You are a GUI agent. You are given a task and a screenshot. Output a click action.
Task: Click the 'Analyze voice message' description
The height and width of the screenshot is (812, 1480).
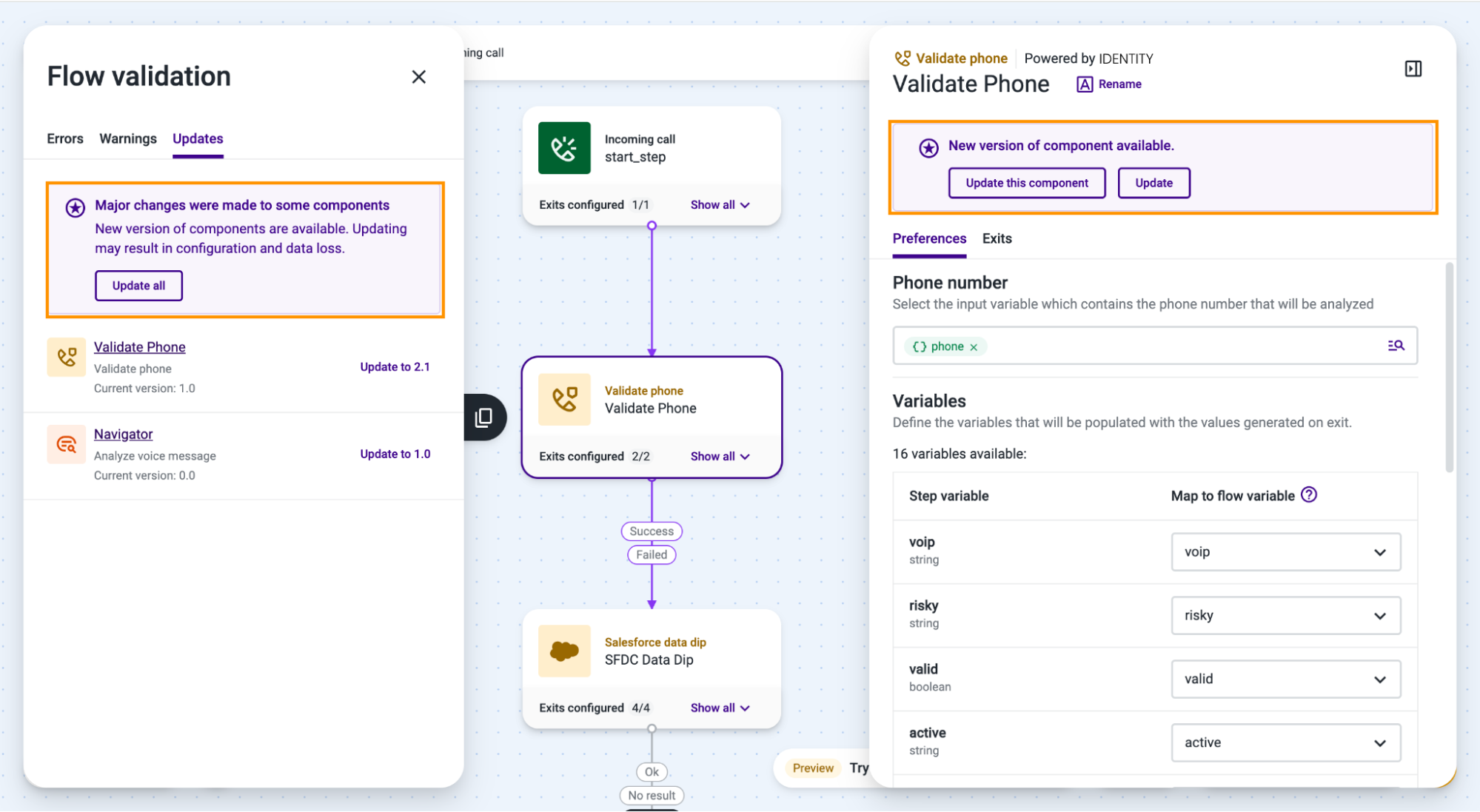(x=155, y=457)
